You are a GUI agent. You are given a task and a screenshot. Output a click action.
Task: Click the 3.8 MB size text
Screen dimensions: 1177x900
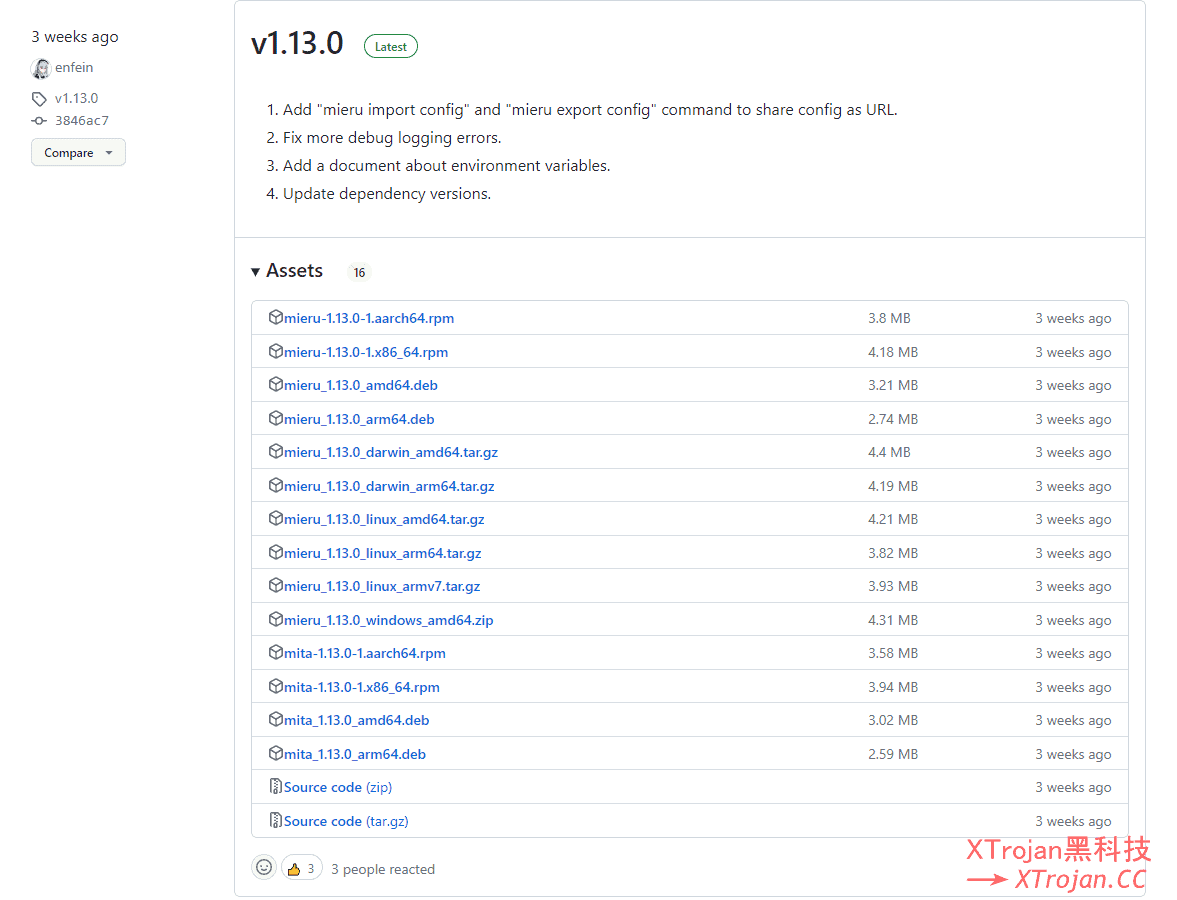pyautogui.click(x=889, y=318)
